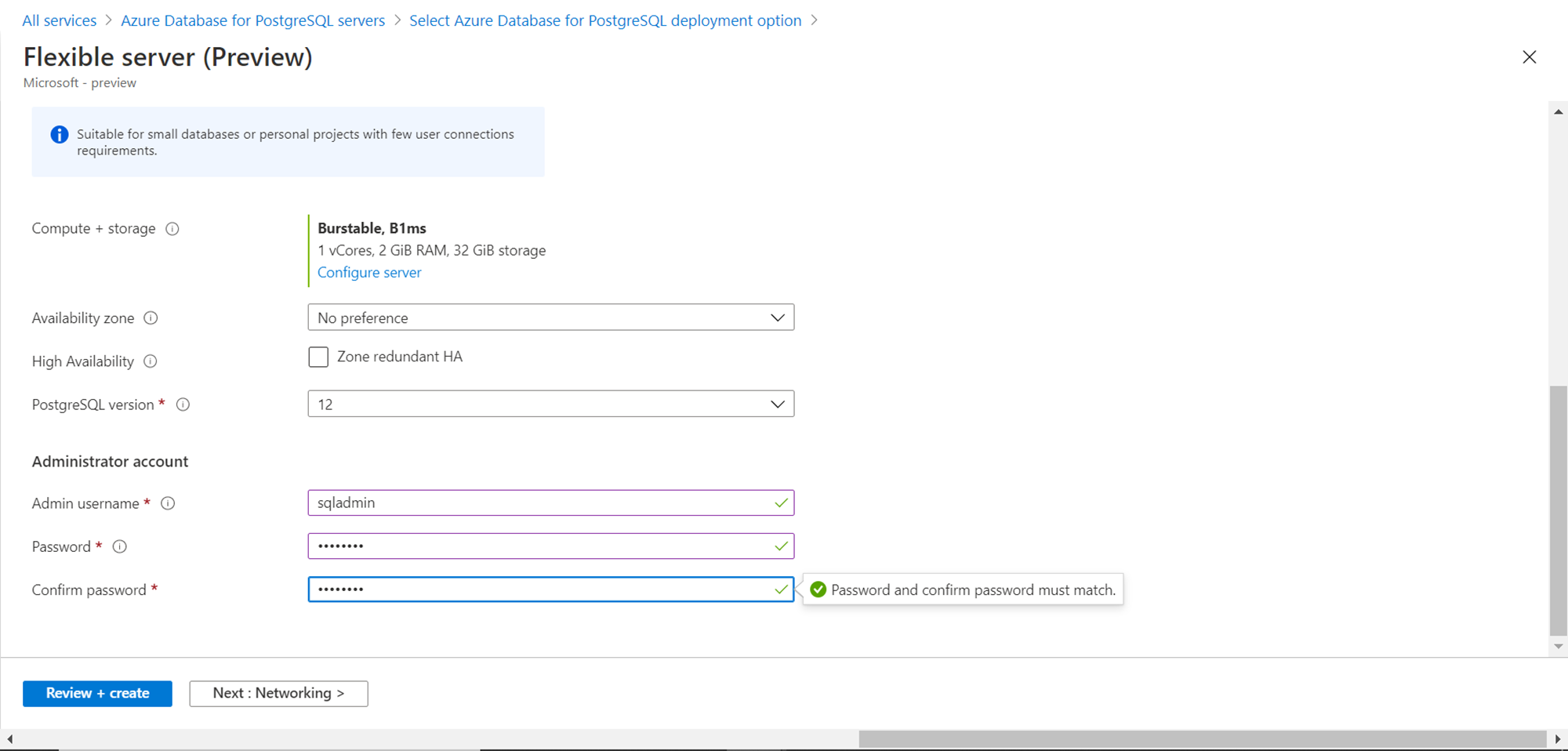Focus the Admin username field
1568x751 pixels.
coord(541,503)
